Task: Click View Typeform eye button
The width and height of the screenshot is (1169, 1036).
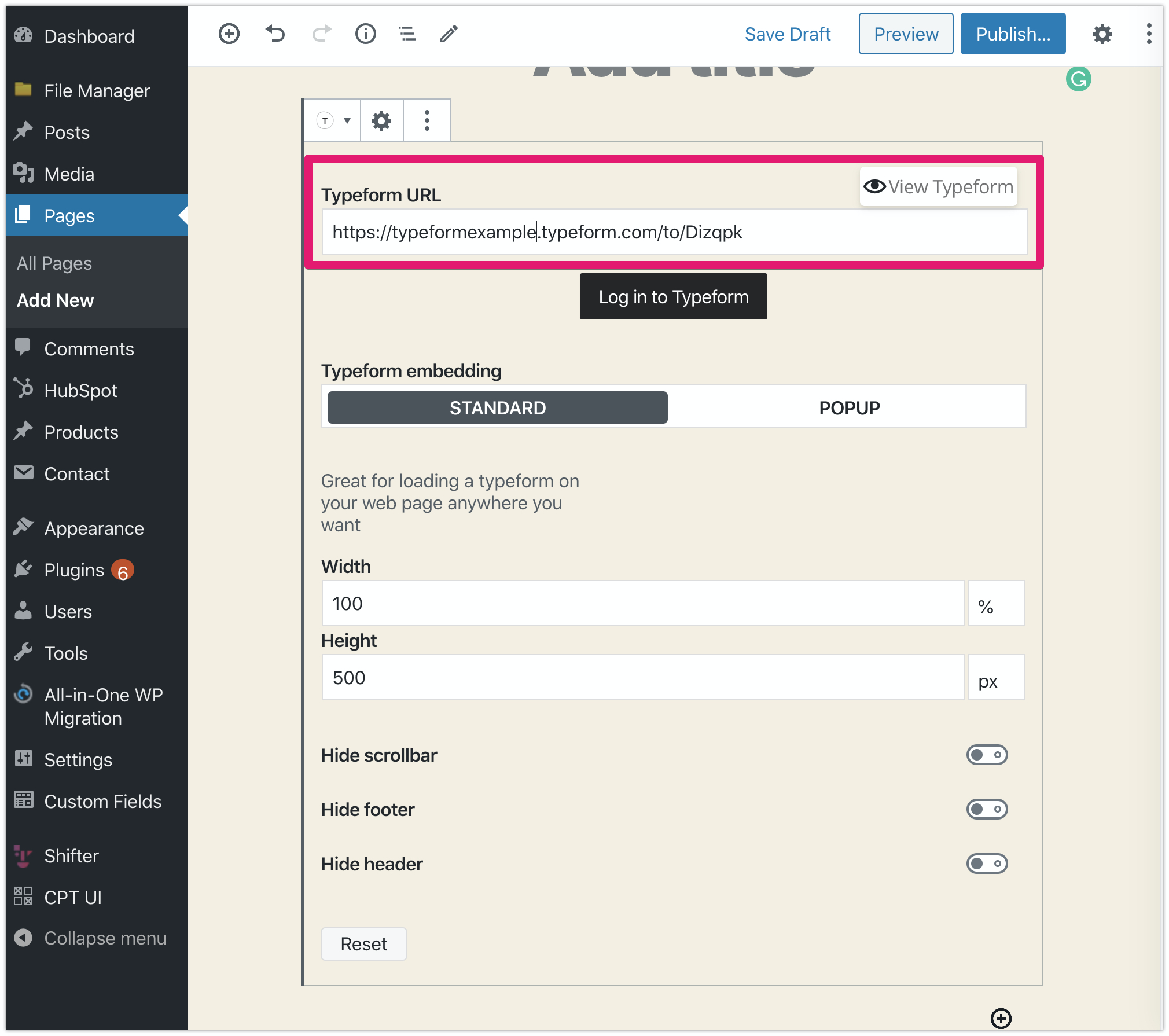Action: (938, 186)
